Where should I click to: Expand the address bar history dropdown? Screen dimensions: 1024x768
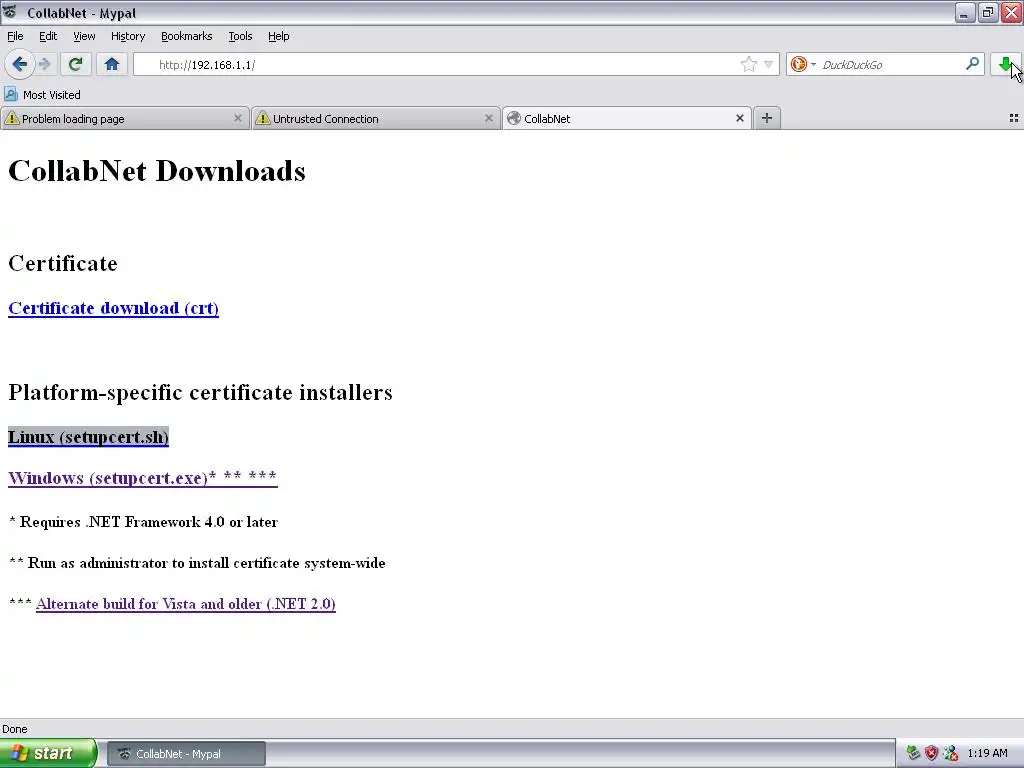(769, 64)
